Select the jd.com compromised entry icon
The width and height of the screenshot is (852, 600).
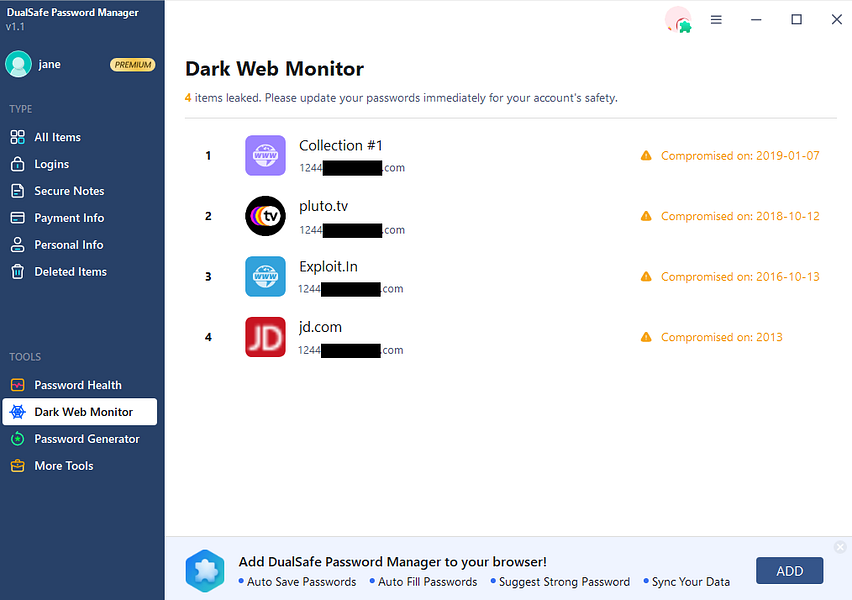tap(265, 337)
